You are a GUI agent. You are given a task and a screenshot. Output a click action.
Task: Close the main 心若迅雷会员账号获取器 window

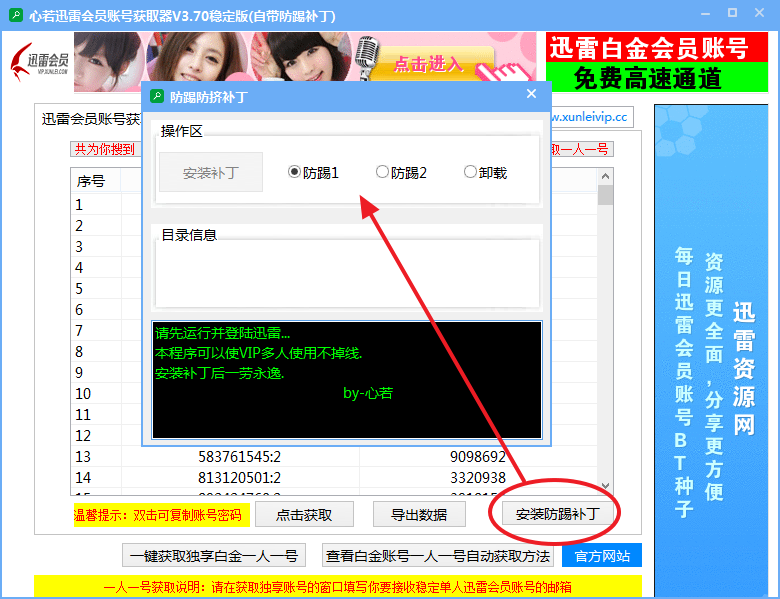click(x=759, y=13)
